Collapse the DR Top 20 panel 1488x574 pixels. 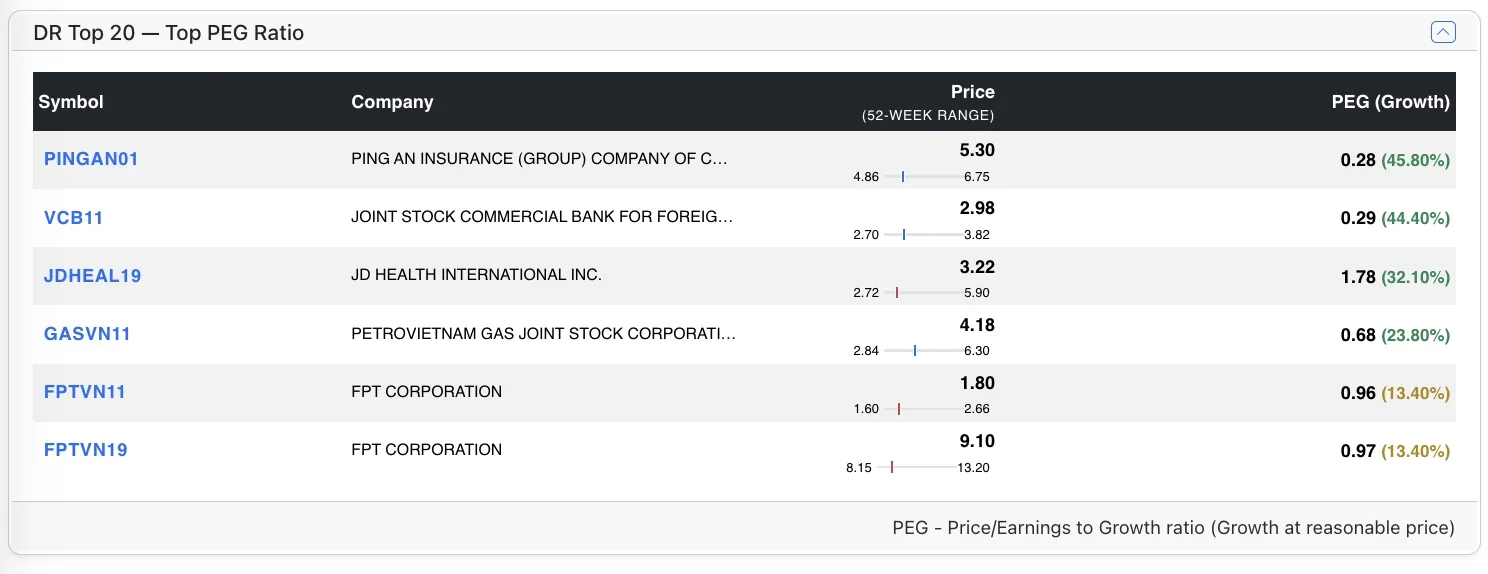[x=1443, y=32]
